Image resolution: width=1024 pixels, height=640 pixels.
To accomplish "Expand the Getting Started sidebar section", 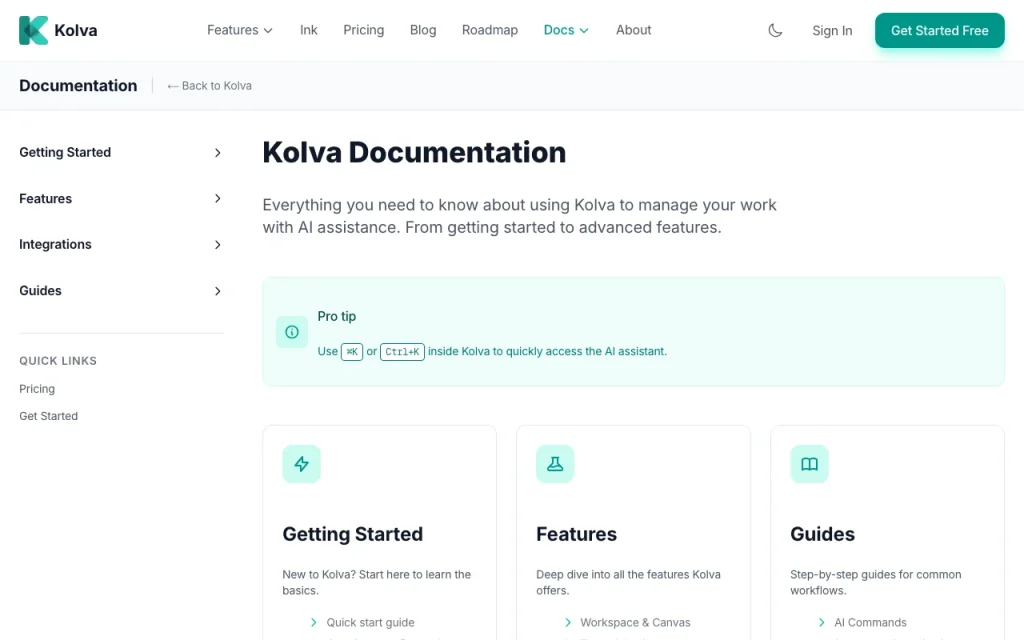I will [121, 152].
